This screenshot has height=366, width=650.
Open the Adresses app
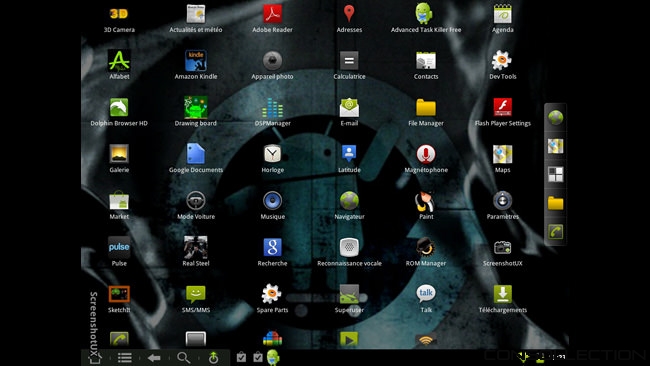(x=349, y=19)
